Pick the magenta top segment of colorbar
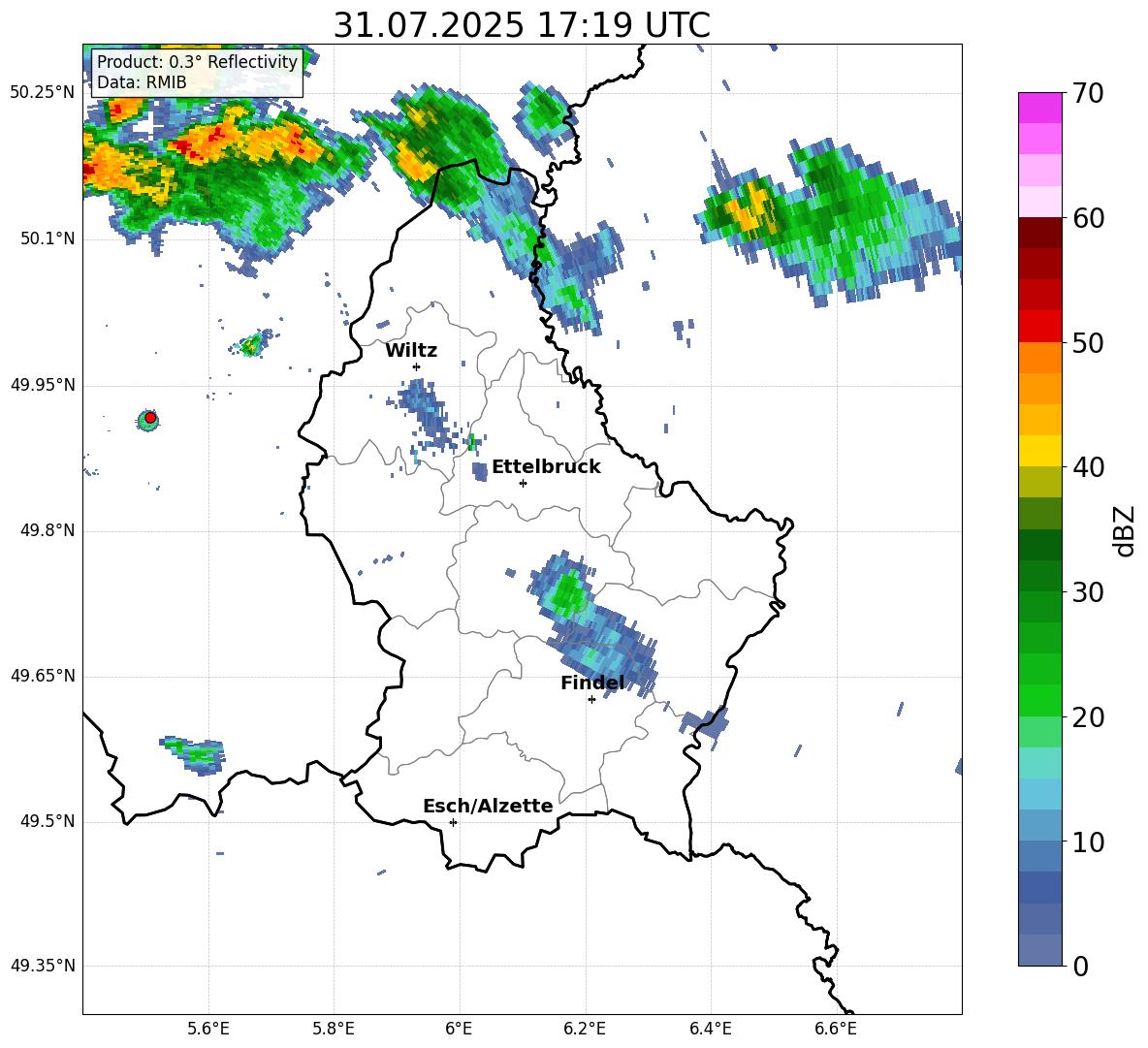 tap(1039, 108)
